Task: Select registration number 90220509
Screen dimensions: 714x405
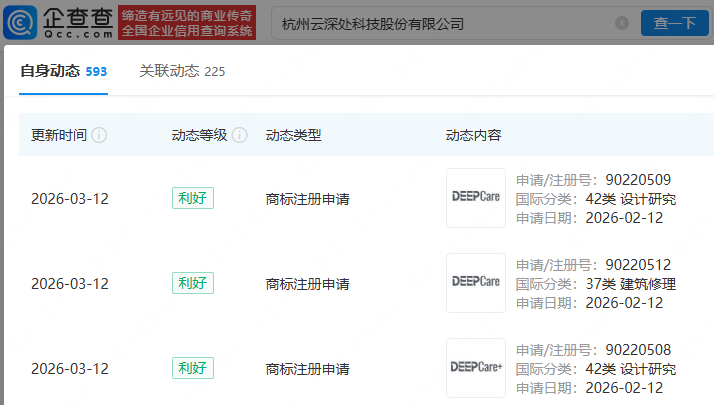Action: coord(638,180)
